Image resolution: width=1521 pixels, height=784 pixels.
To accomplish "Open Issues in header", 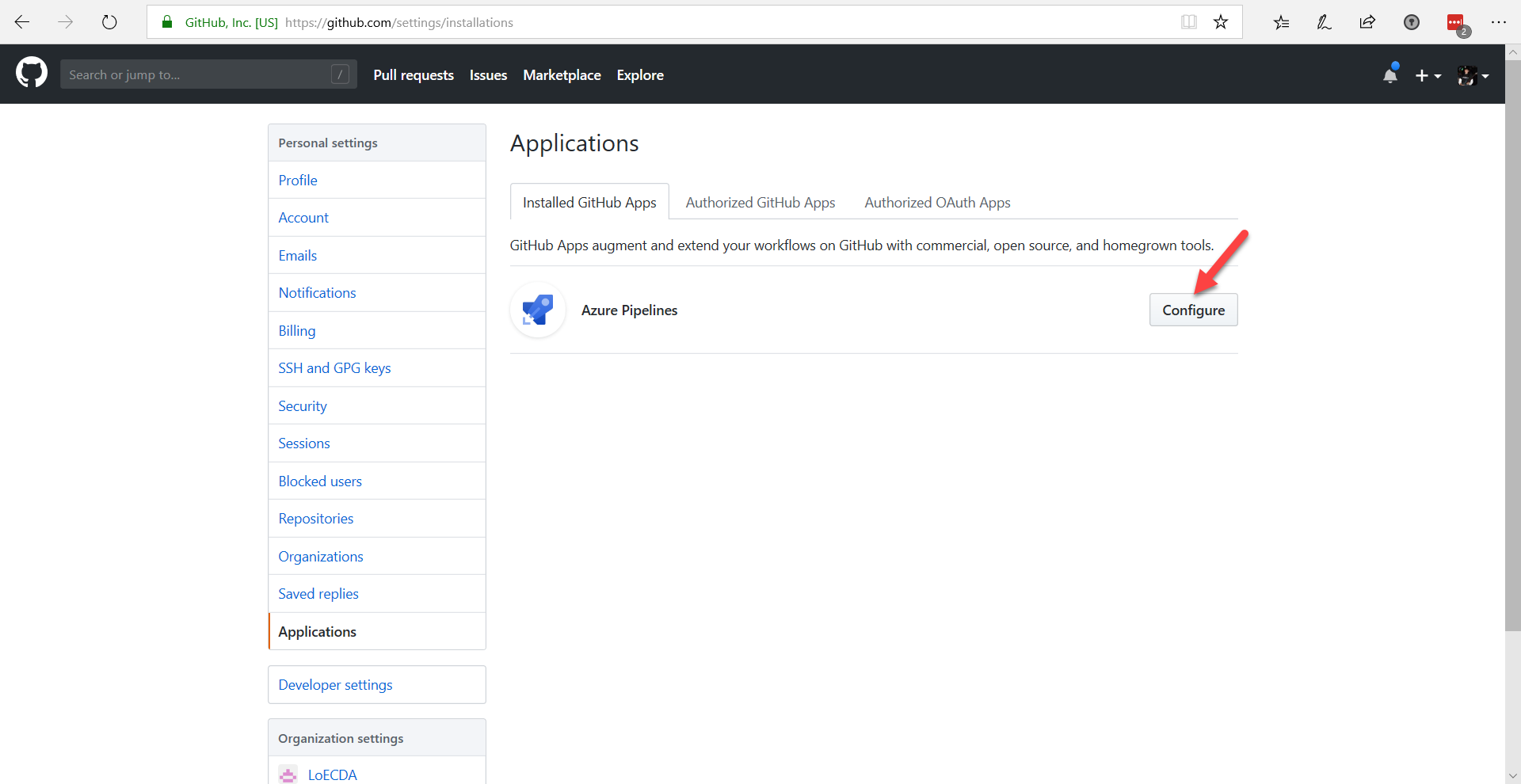I will click(x=488, y=75).
